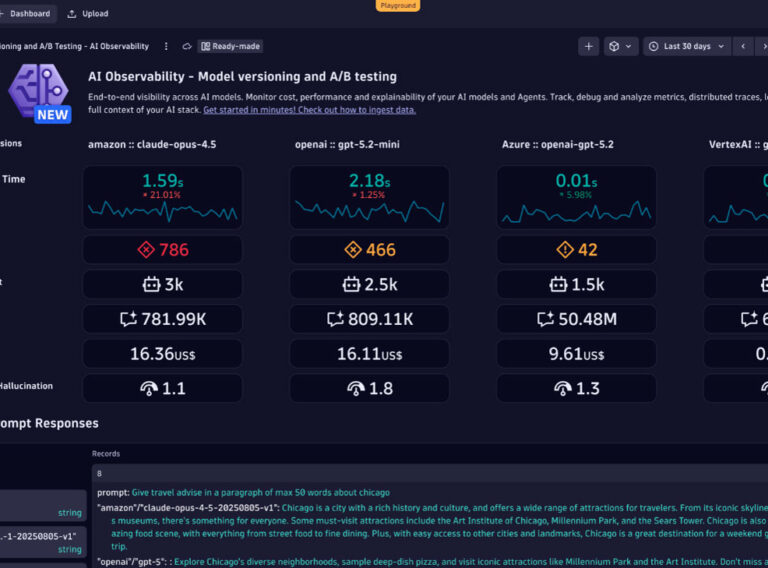The image size is (768, 568).
Task: Open the three-dot dashboard options menu
Action: point(166,46)
